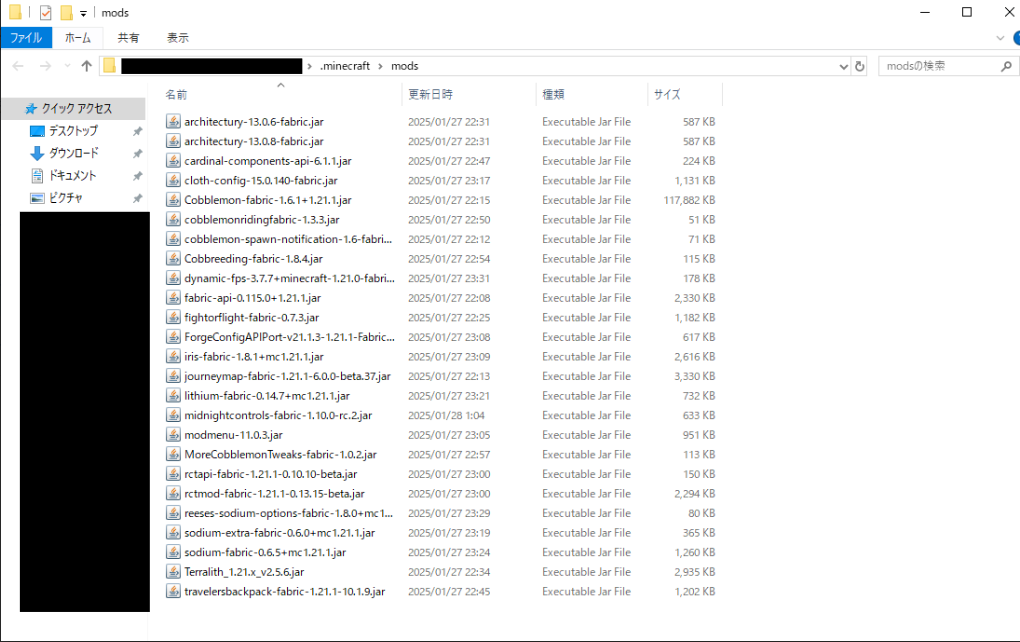Screen dimensions: 1020x642
Task: Click the jar icon beside architectury-13.0.6-fabric.jar
Action: pos(173,122)
